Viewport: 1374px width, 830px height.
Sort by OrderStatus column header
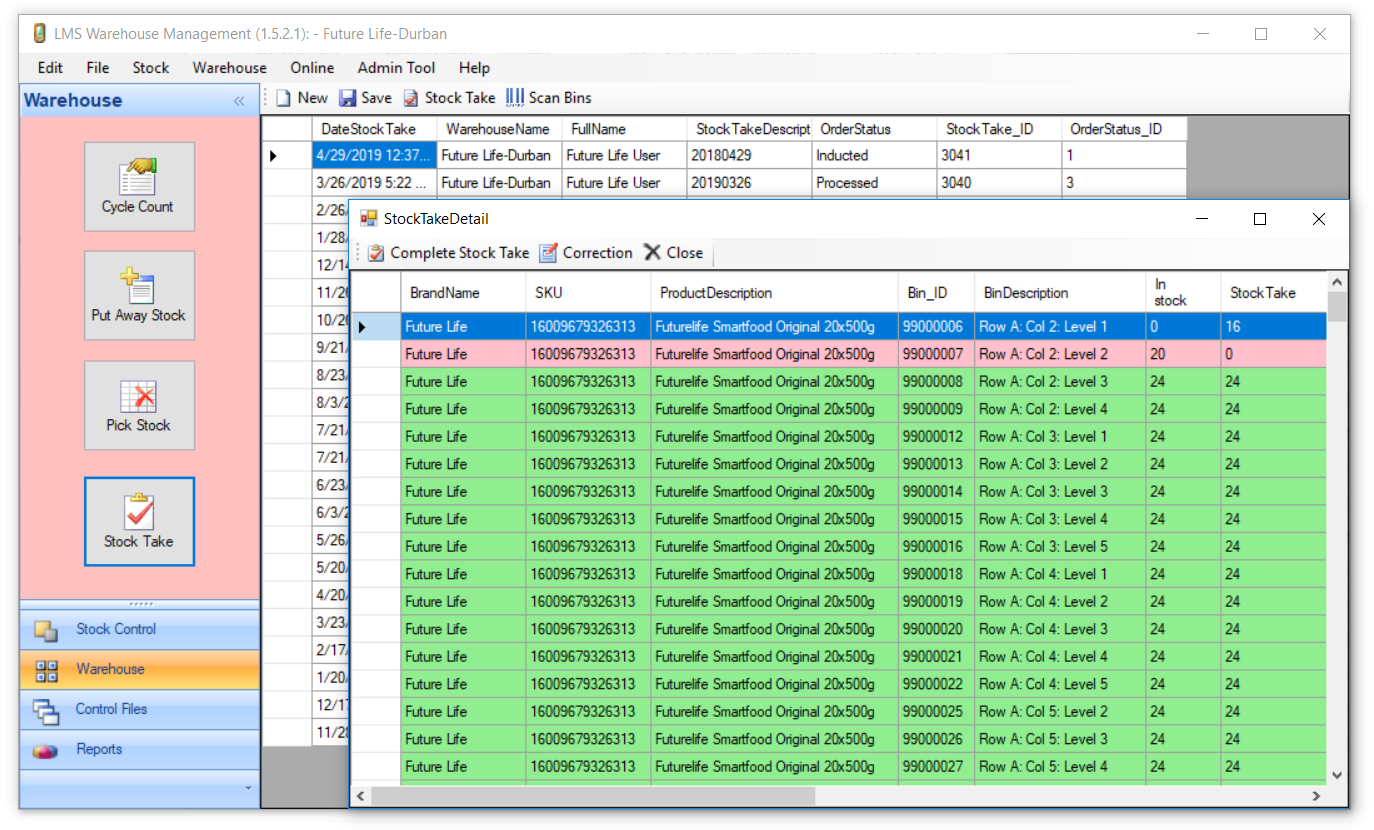coord(874,129)
